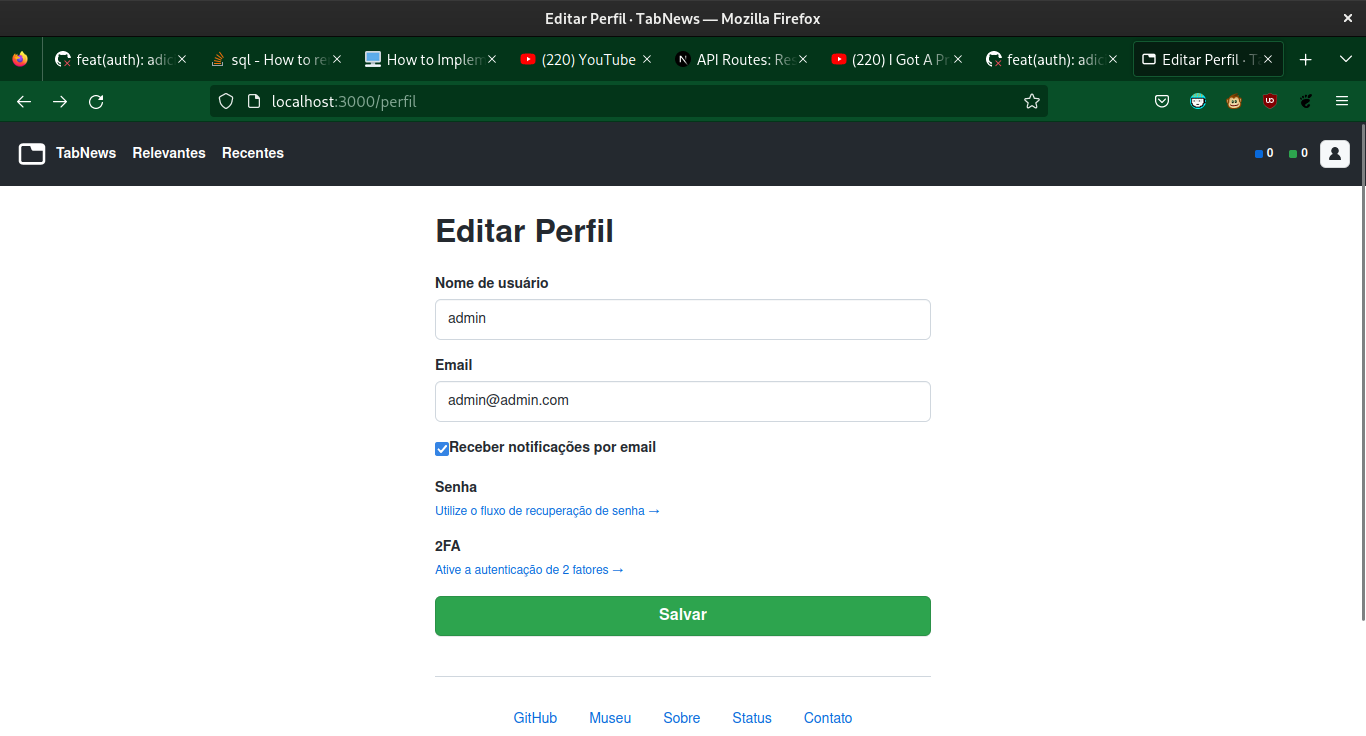
Task: Switch to the 'sql - How to re' tab
Action: click(x=275, y=60)
